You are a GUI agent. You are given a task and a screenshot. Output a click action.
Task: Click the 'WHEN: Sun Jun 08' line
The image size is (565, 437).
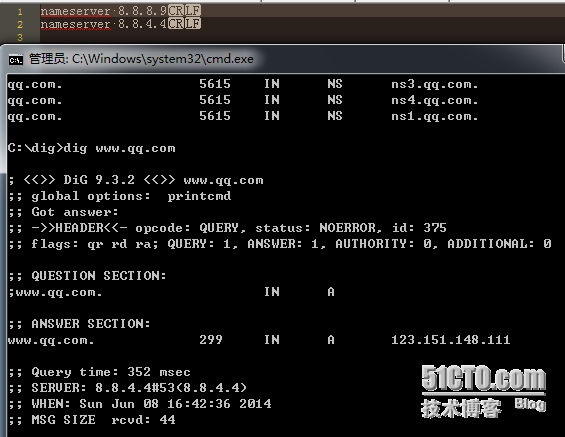coord(139,403)
